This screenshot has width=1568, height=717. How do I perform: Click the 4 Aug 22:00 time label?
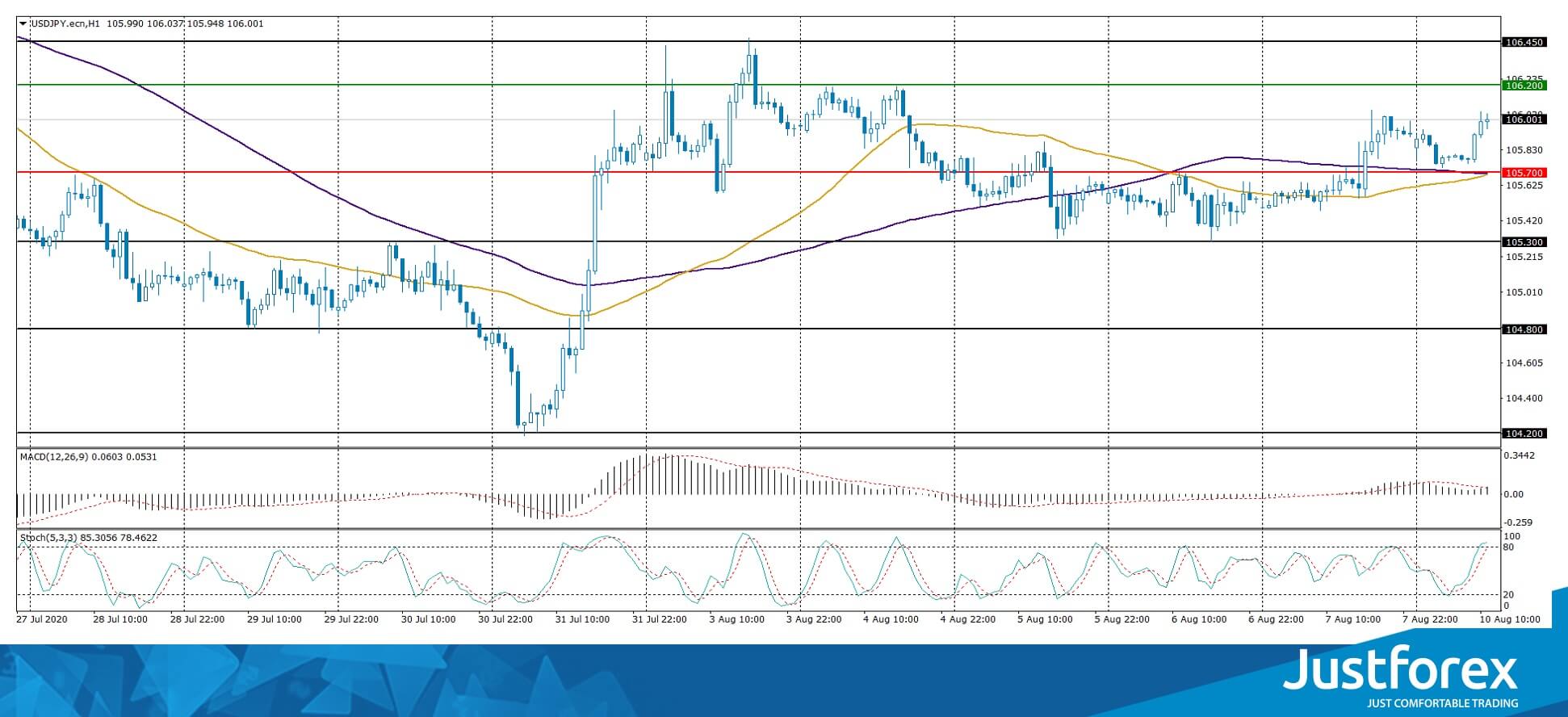(x=969, y=620)
